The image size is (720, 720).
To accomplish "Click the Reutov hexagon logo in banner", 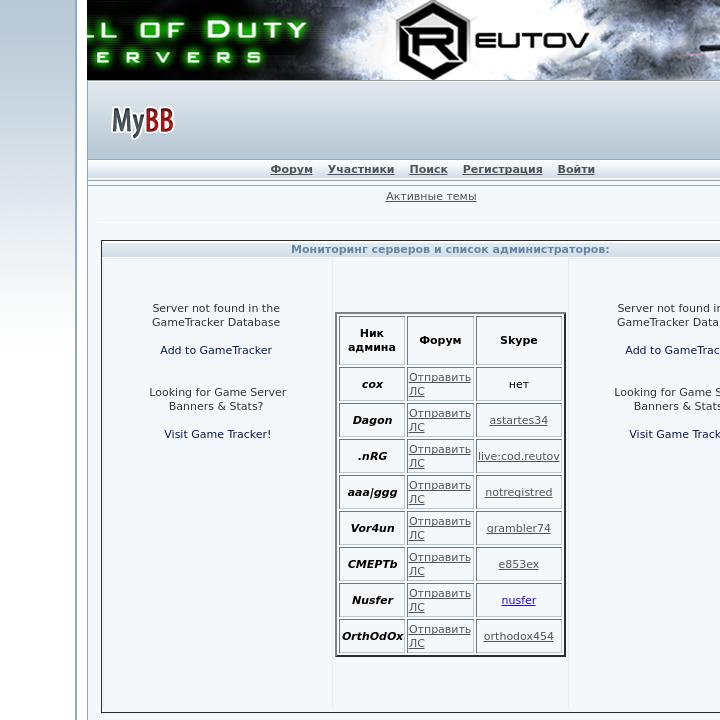I will point(432,41).
